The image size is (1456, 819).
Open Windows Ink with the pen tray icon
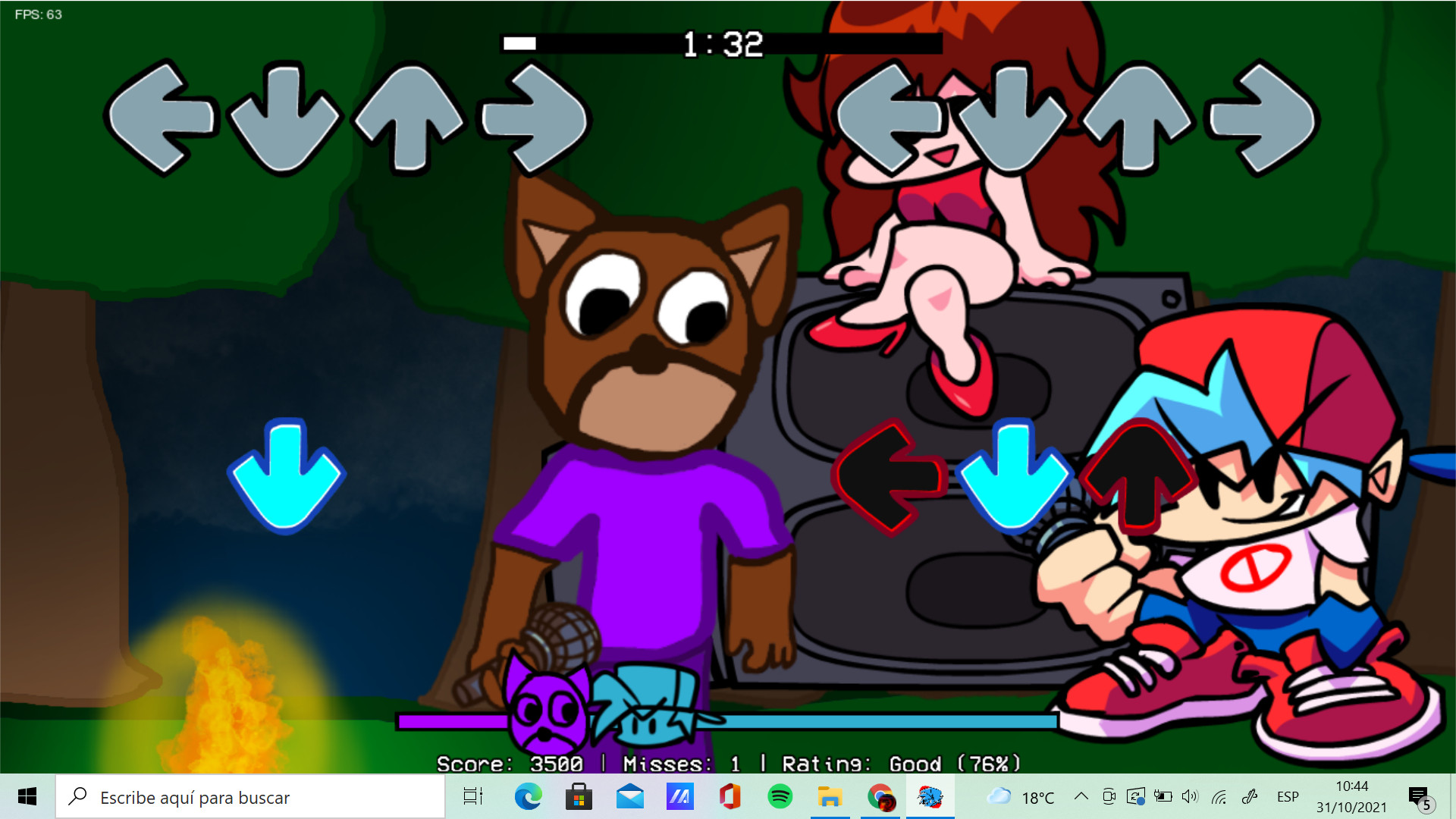click(x=1247, y=797)
